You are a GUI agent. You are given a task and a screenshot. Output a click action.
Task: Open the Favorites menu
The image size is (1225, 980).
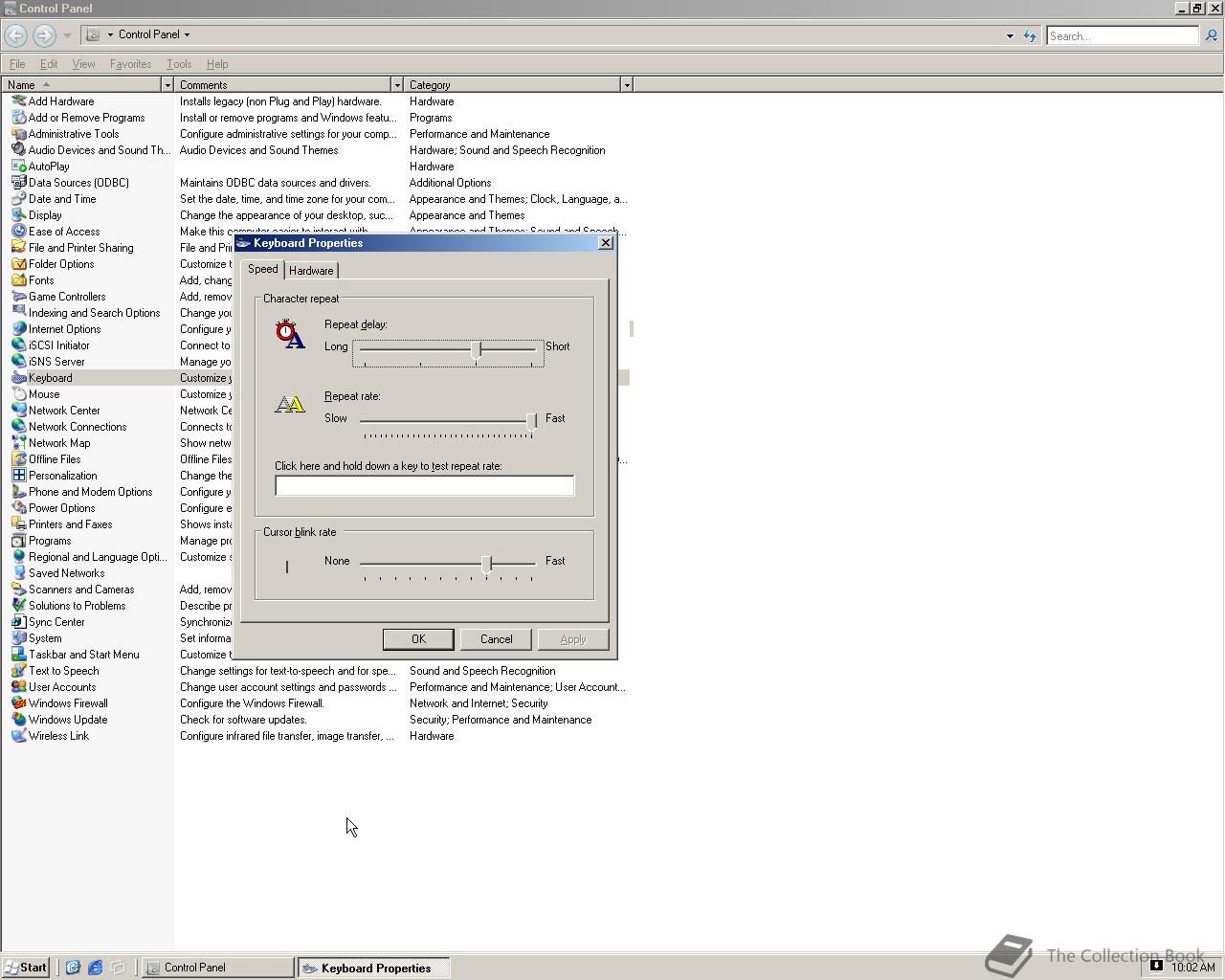tap(130, 64)
